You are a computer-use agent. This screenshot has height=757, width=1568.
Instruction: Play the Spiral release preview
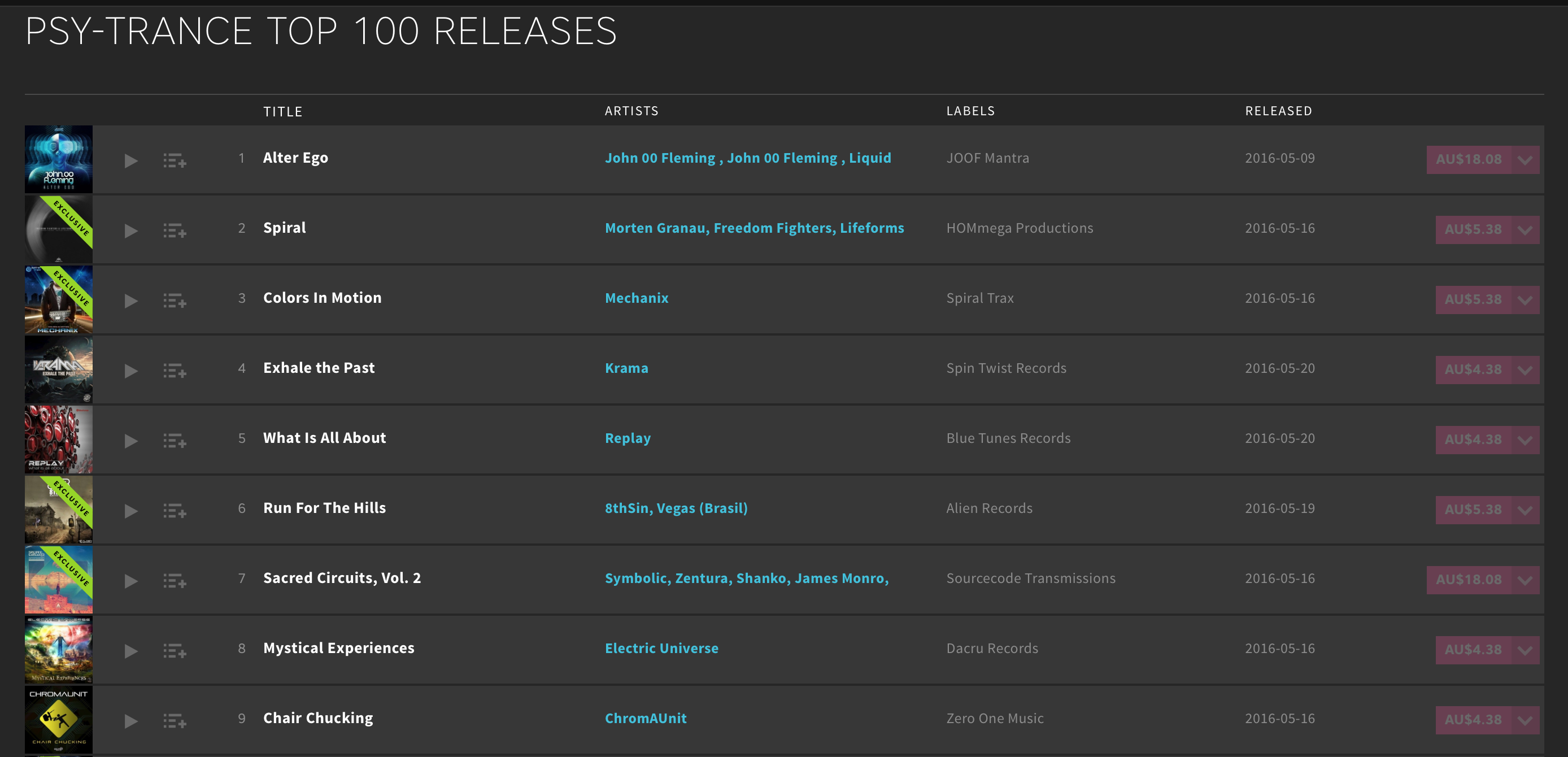[131, 231]
